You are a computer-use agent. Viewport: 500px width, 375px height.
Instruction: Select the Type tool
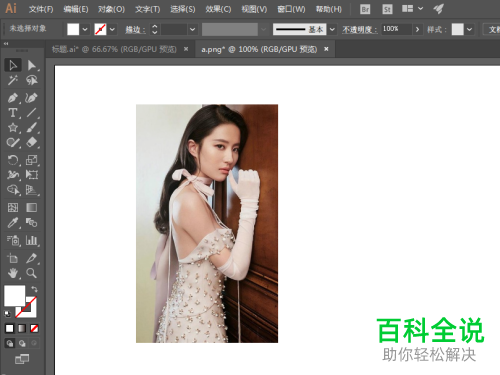[x=13, y=113]
